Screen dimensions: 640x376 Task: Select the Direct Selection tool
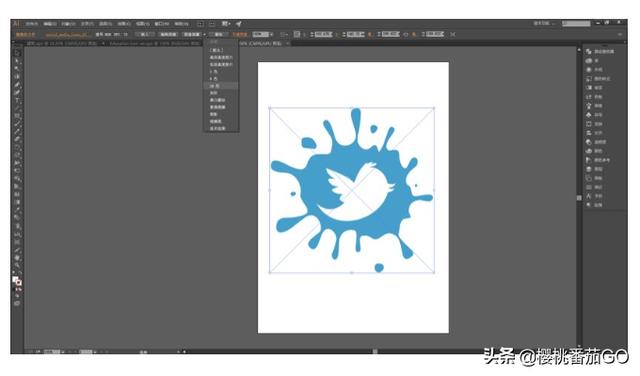17,61
